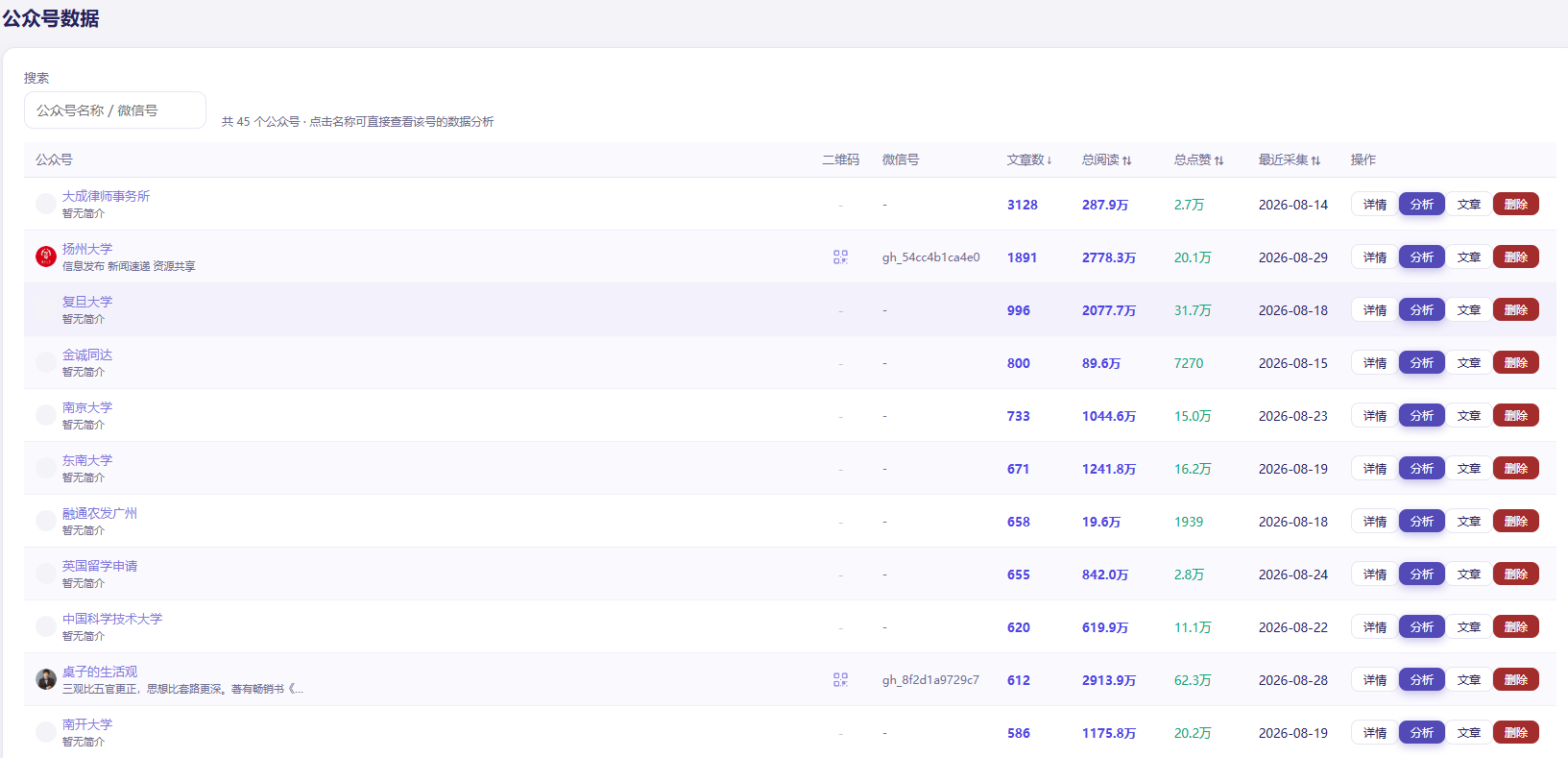Open 文章 for 扬州大学
The width and height of the screenshot is (1568, 758).
click(x=1469, y=257)
